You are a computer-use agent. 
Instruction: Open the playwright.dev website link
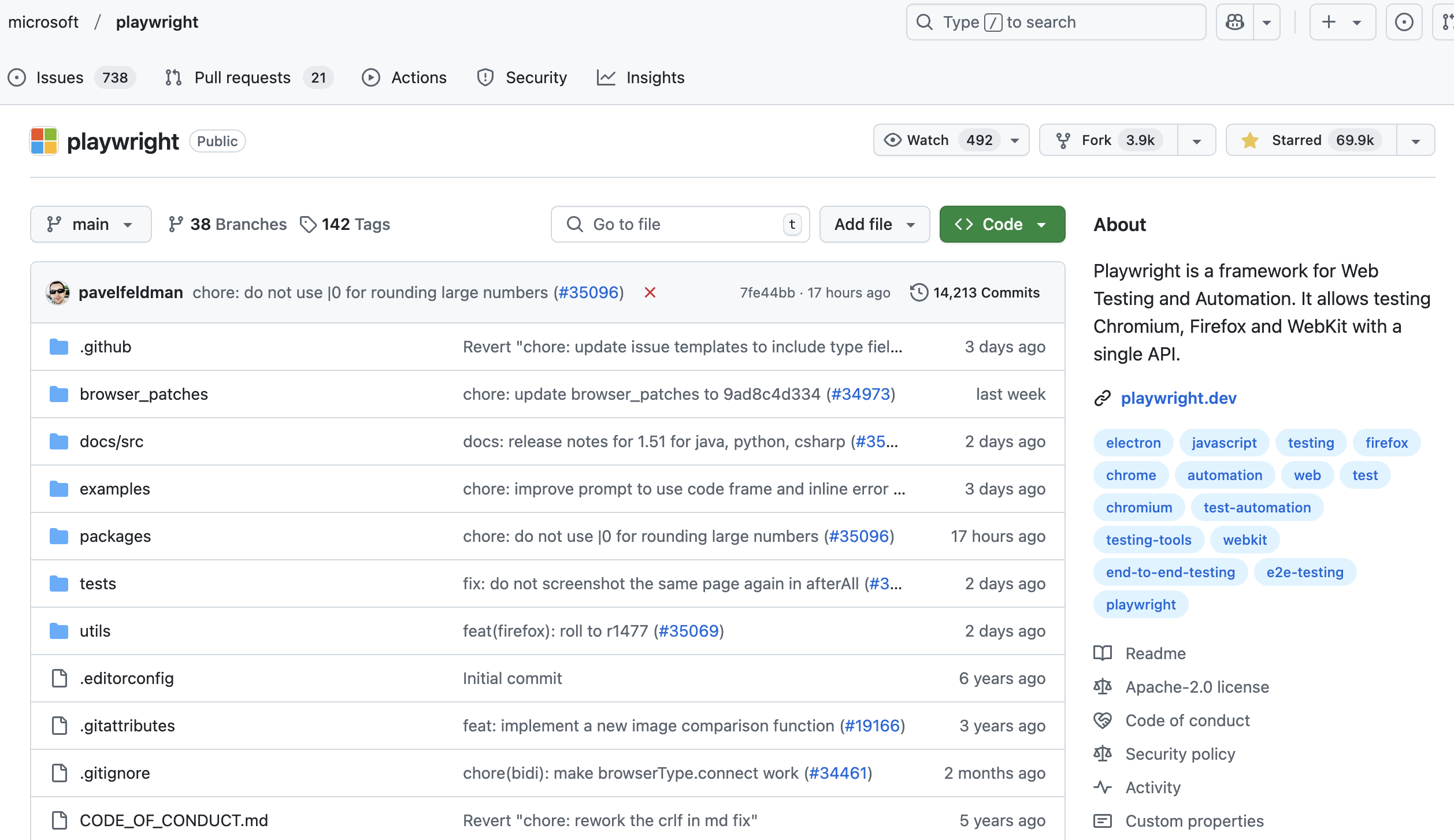coord(1178,398)
